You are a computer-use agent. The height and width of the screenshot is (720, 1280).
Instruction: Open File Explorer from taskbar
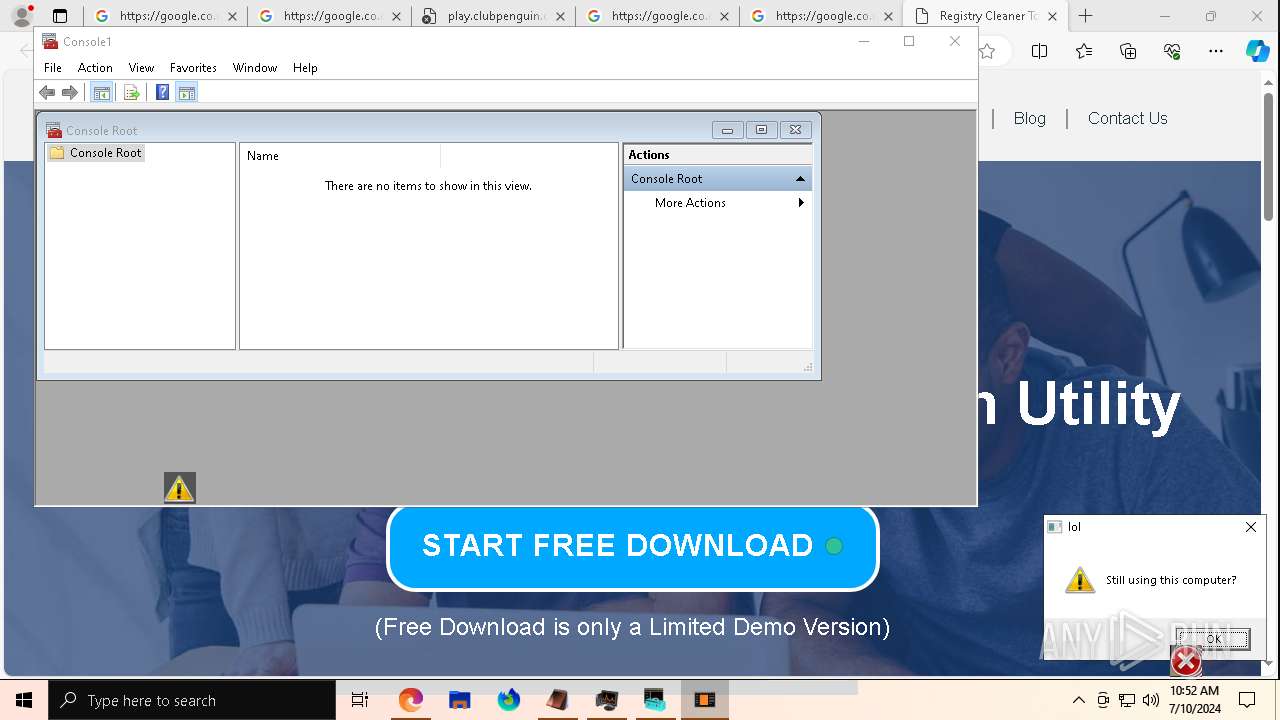tap(459, 700)
